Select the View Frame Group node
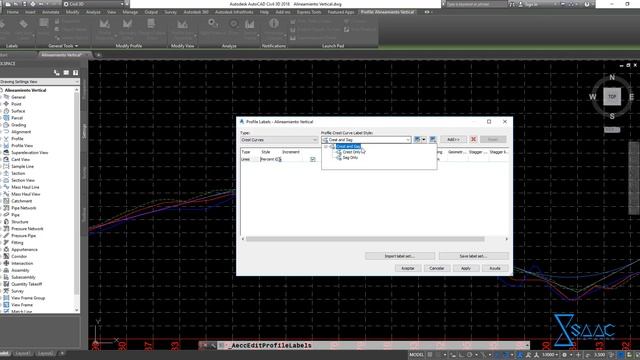This screenshot has width=640, height=360. [28, 298]
